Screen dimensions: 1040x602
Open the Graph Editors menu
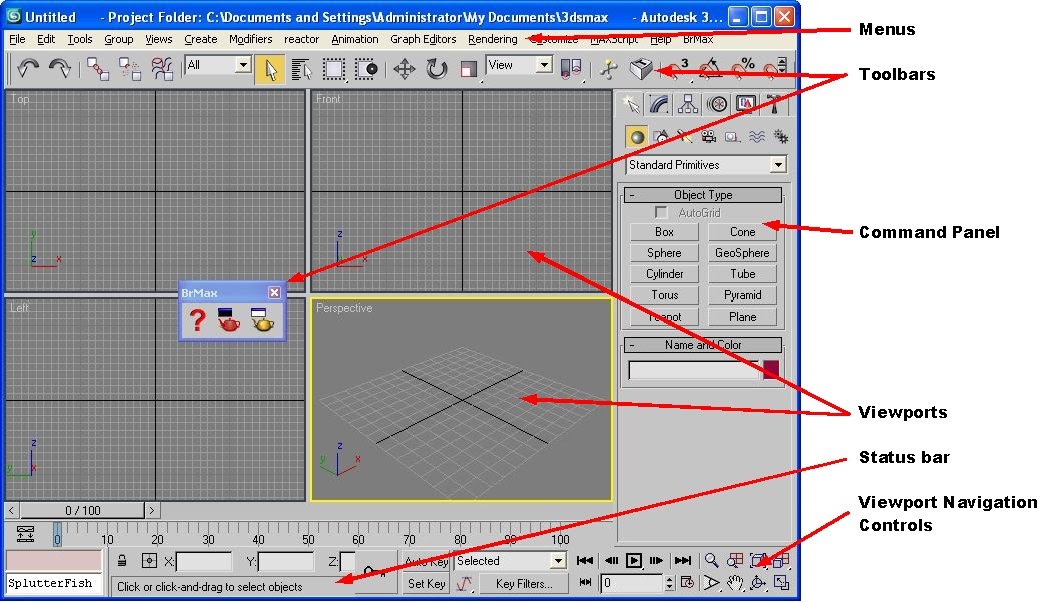423,39
